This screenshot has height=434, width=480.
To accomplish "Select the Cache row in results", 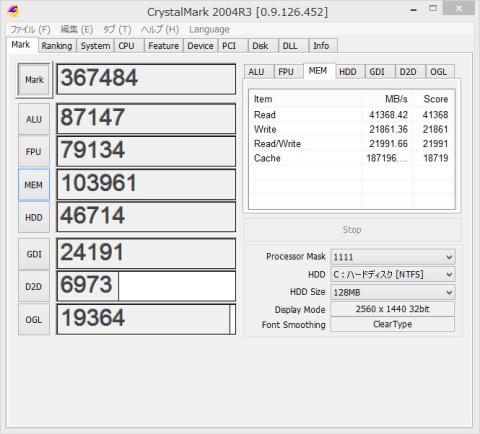I will point(351,158).
